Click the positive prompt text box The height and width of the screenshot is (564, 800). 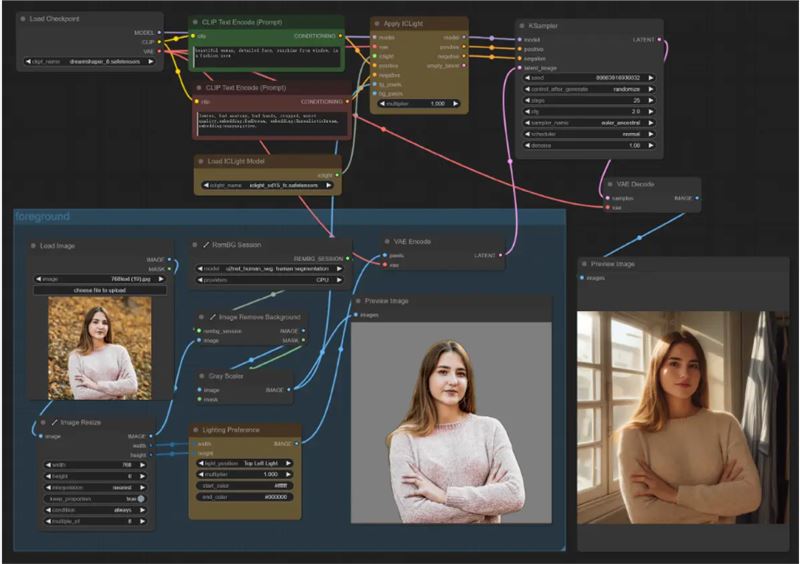tap(266, 56)
